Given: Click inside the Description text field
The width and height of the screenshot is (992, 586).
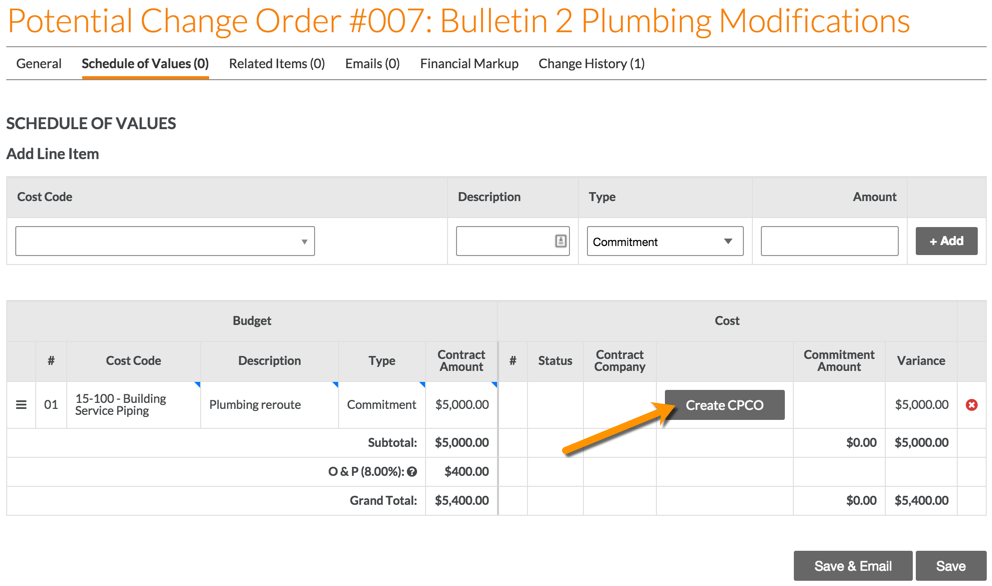Looking at the screenshot, I should [x=505, y=240].
